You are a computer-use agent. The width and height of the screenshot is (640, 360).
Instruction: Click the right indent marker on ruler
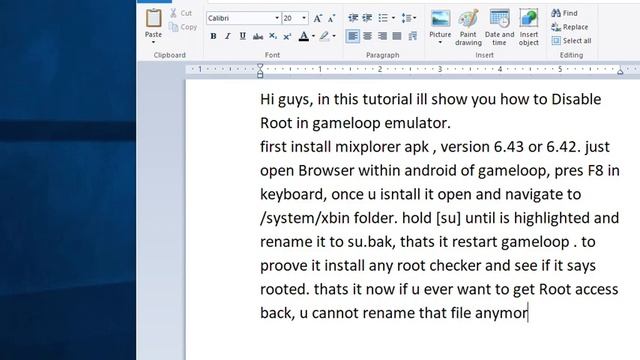tap(620, 71)
